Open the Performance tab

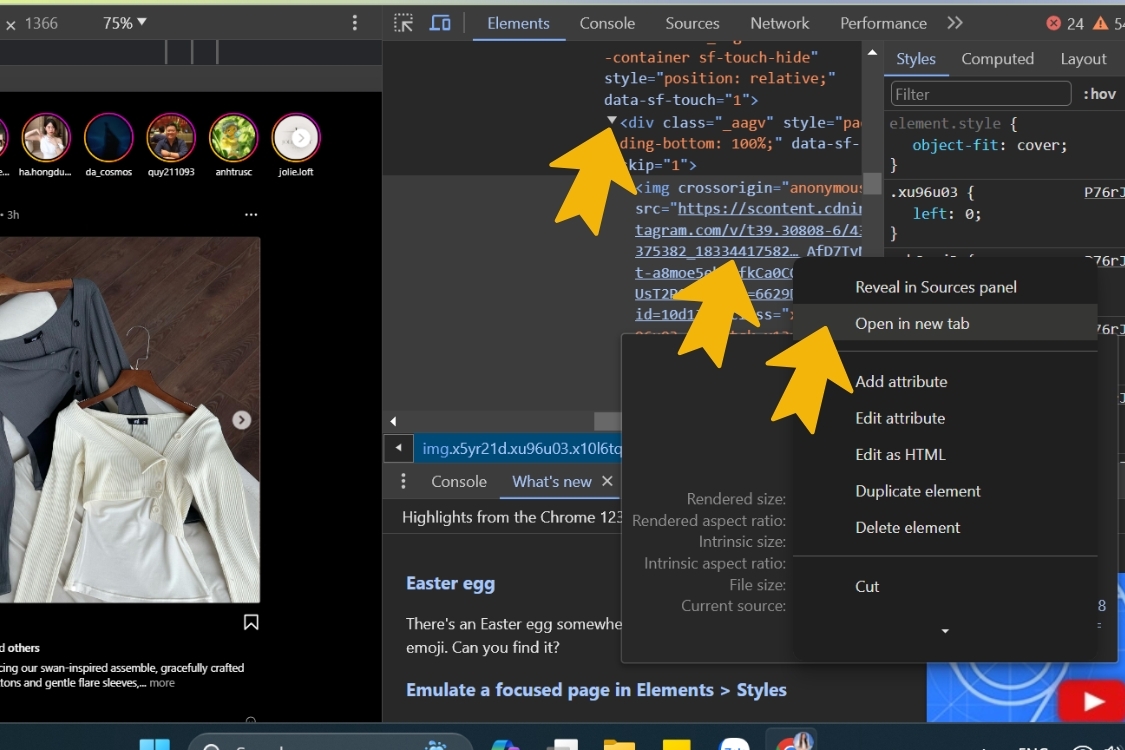click(x=883, y=23)
